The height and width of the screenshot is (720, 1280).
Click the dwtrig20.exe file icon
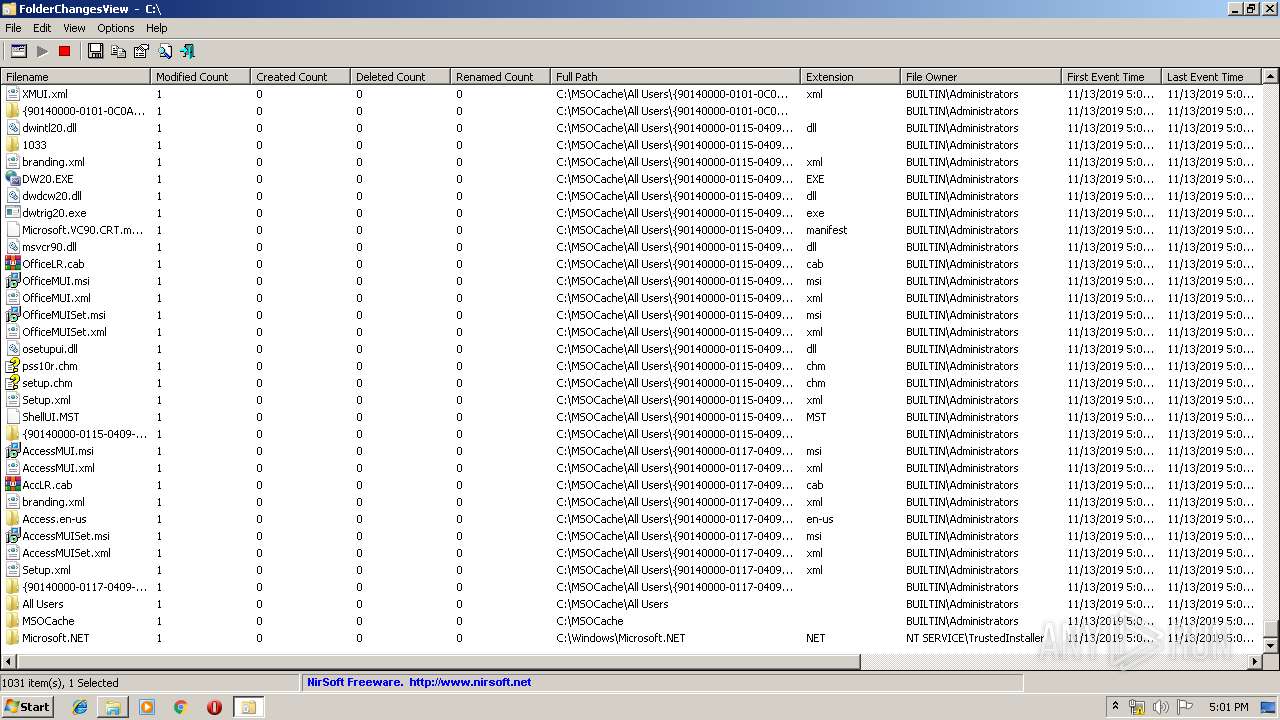pyautogui.click(x=13, y=213)
